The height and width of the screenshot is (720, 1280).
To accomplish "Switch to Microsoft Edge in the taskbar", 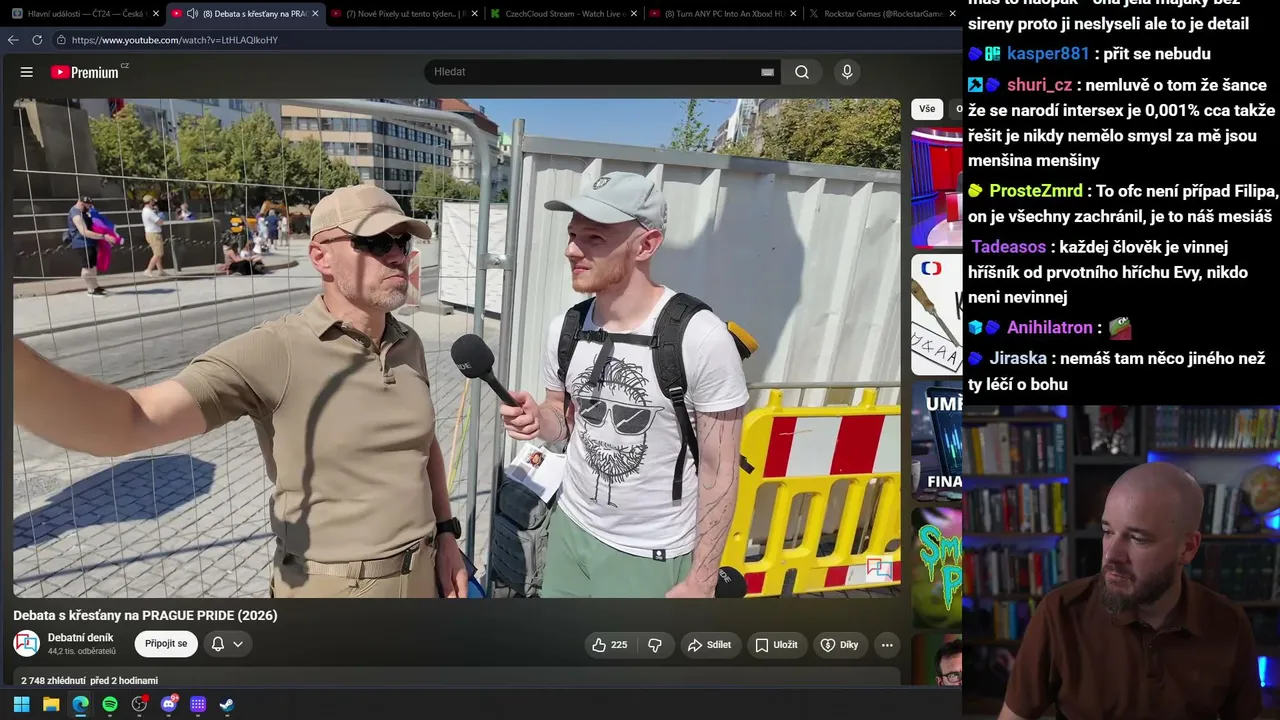I will (80, 704).
